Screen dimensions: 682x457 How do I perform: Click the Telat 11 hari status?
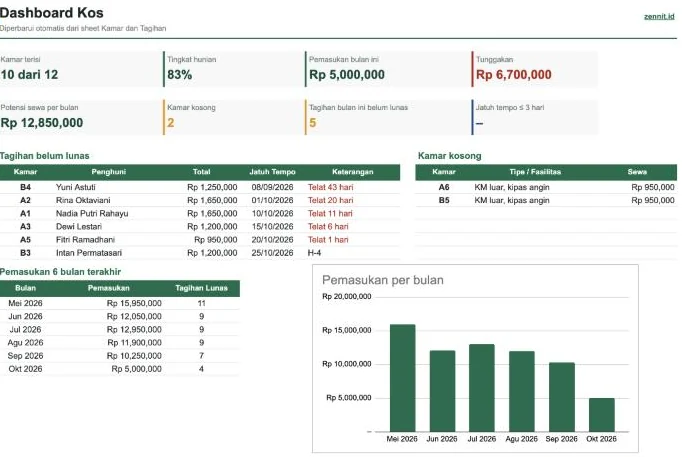[330, 213]
